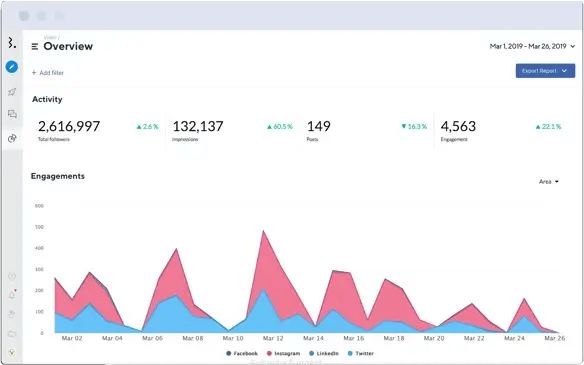Image resolution: width=584 pixels, height=365 pixels.
Task: Click the Export Report button
Action: point(545,71)
